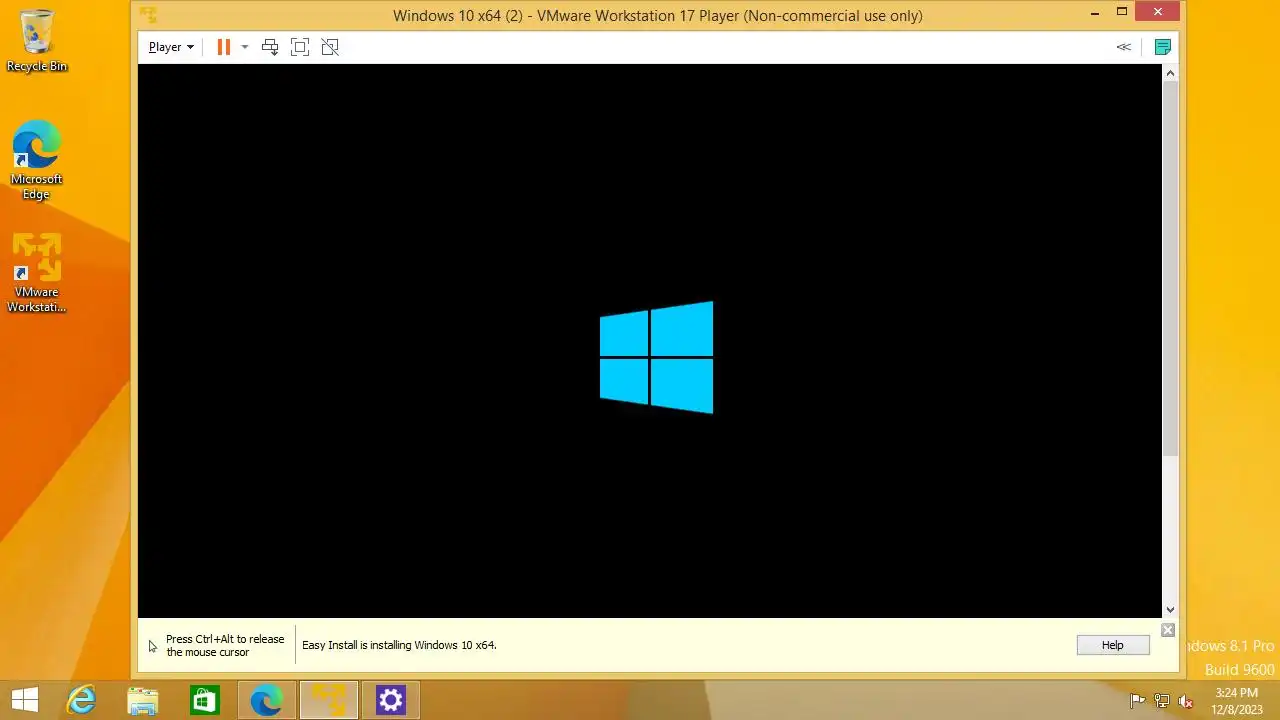Open File Explorer from the taskbar
This screenshot has height=720, width=1280.
(143, 700)
